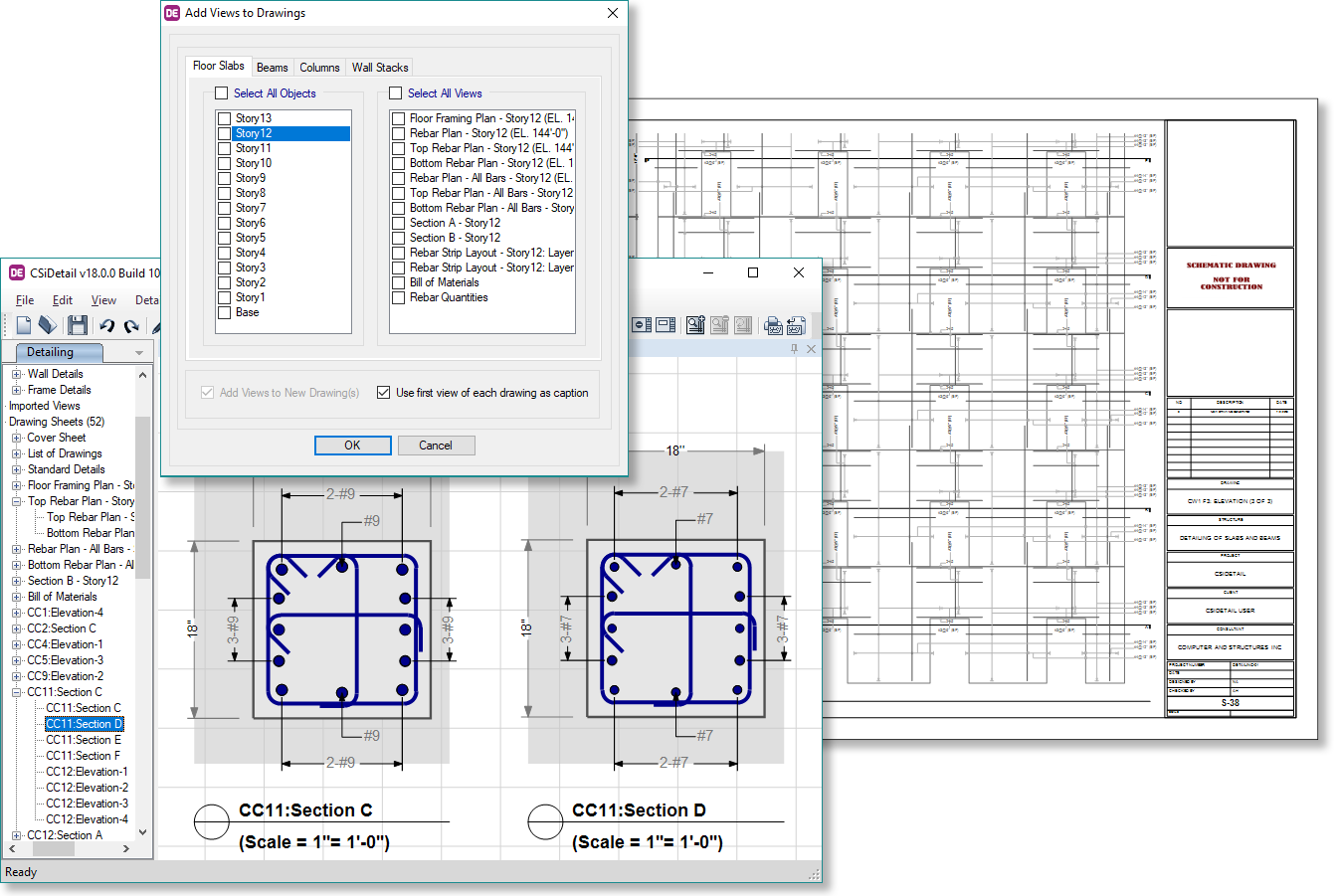Expand the CC12:Section A tree node

tap(17, 835)
